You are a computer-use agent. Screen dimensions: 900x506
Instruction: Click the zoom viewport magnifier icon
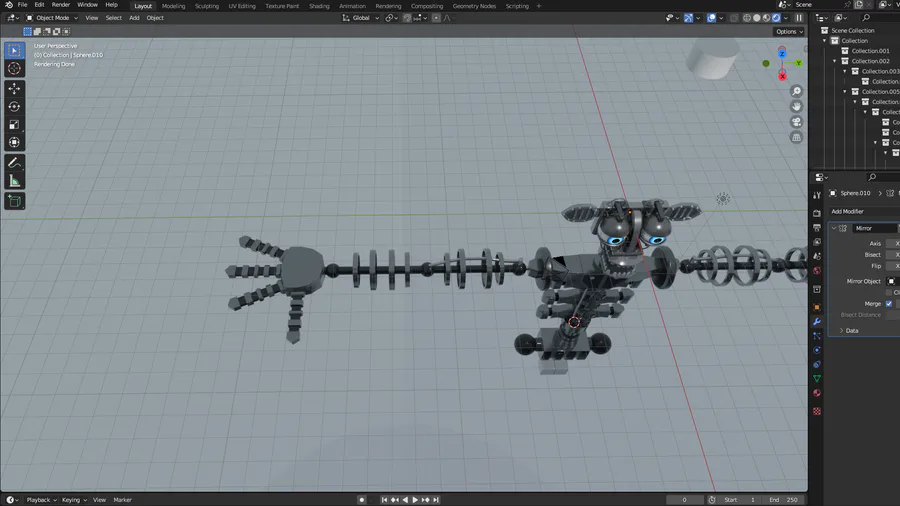coord(796,91)
